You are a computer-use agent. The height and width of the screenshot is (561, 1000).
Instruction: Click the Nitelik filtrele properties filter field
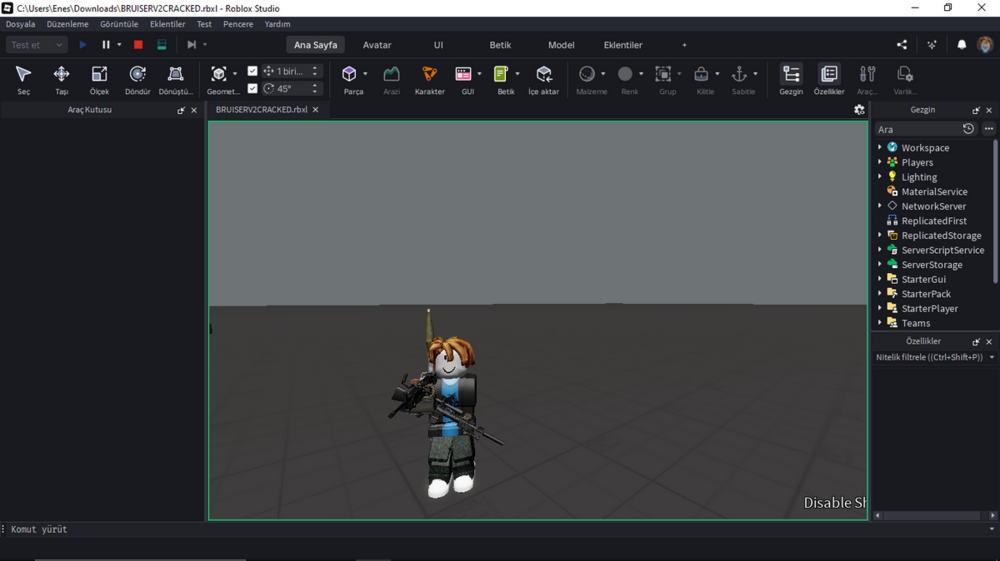click(x=930, y=357)
